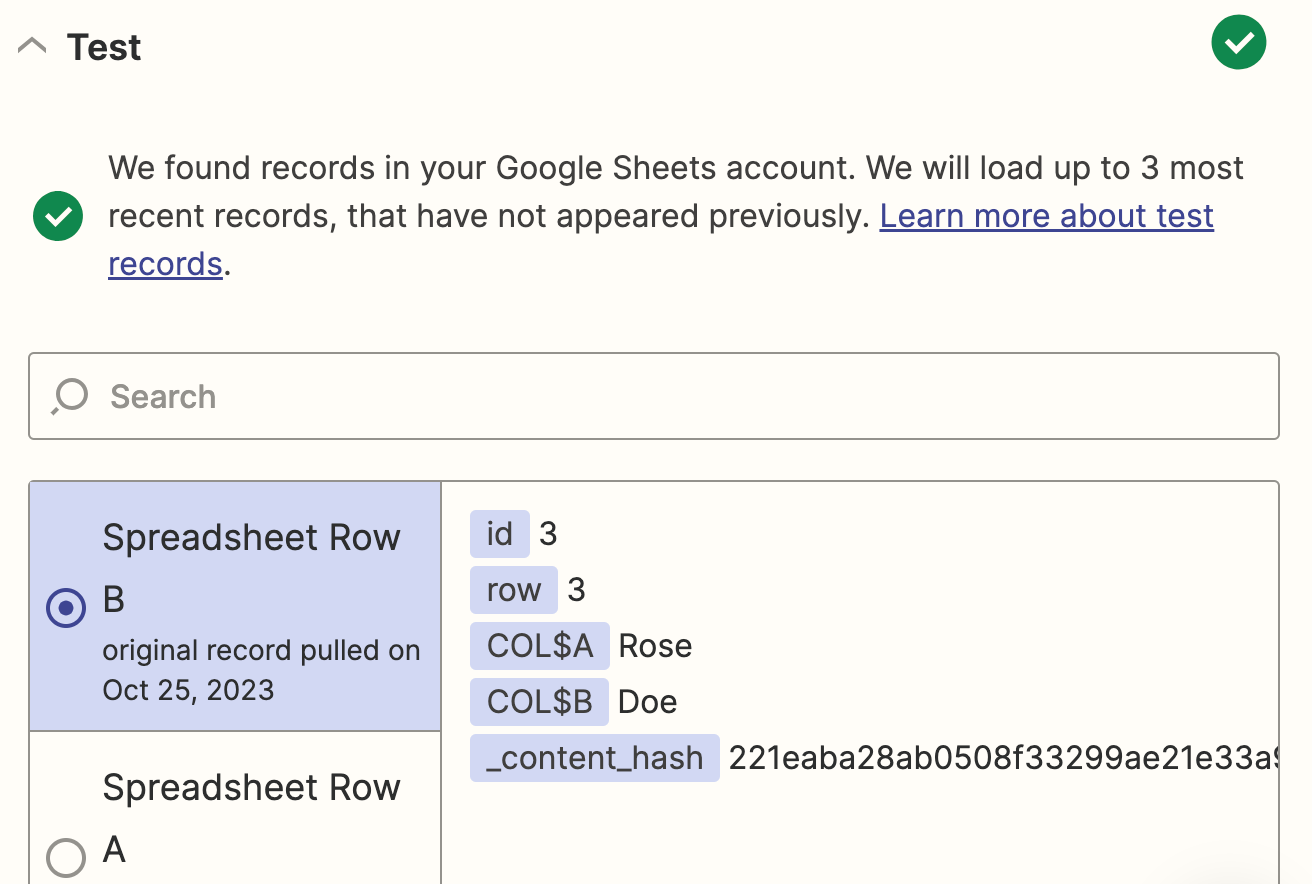Viewport: 1312px width, 884px height.
Task: Select the Spreadsheet Row B radio button
Action: coord(66,607)
